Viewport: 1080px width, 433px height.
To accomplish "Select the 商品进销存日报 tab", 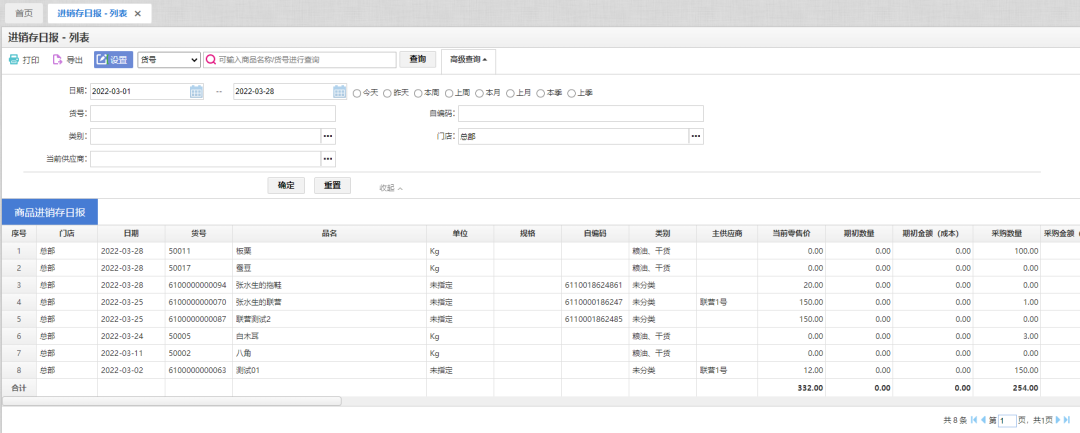I will [50, 212].
